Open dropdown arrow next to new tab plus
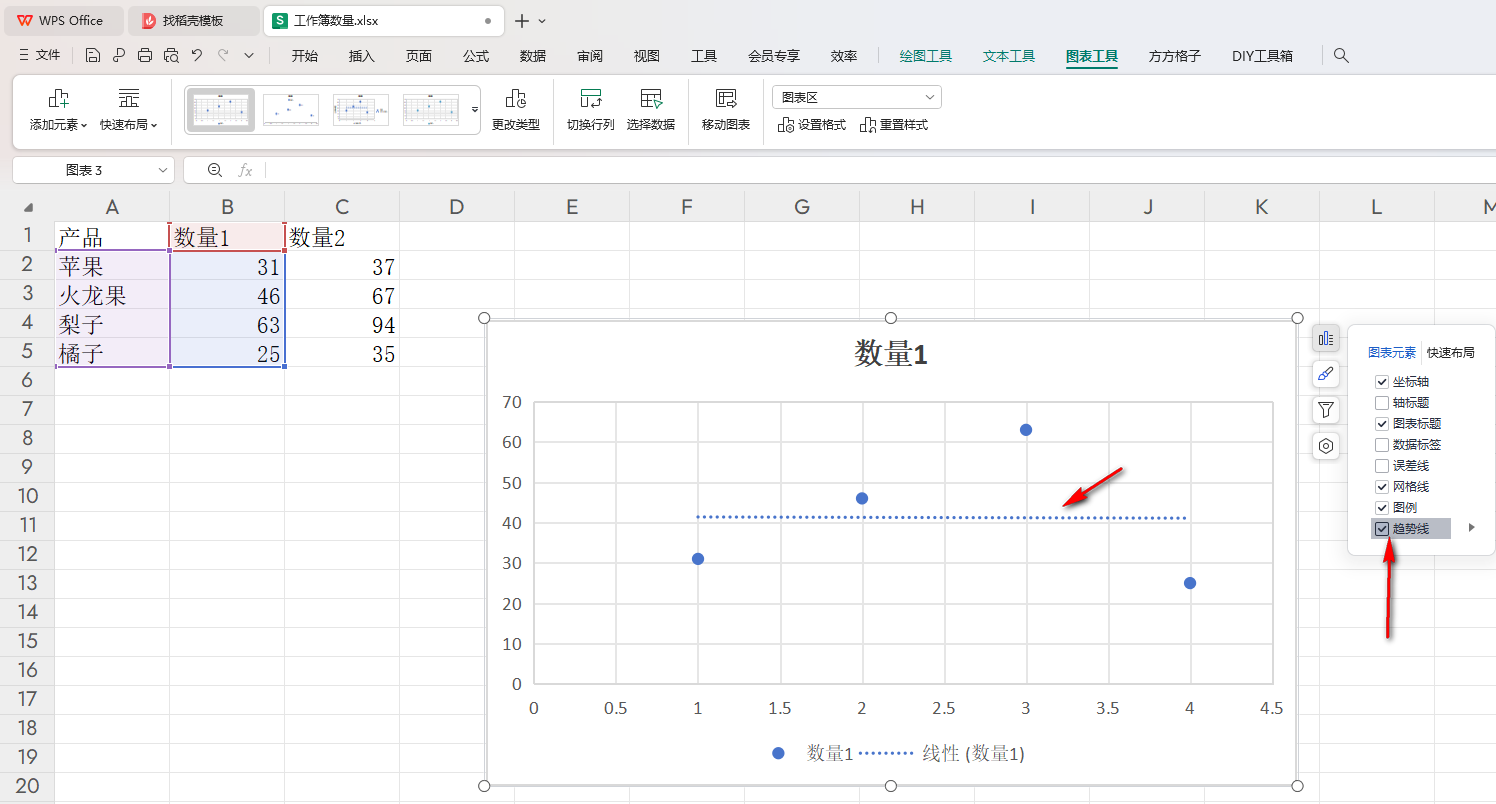1496x804 pixels. (543, 20)
